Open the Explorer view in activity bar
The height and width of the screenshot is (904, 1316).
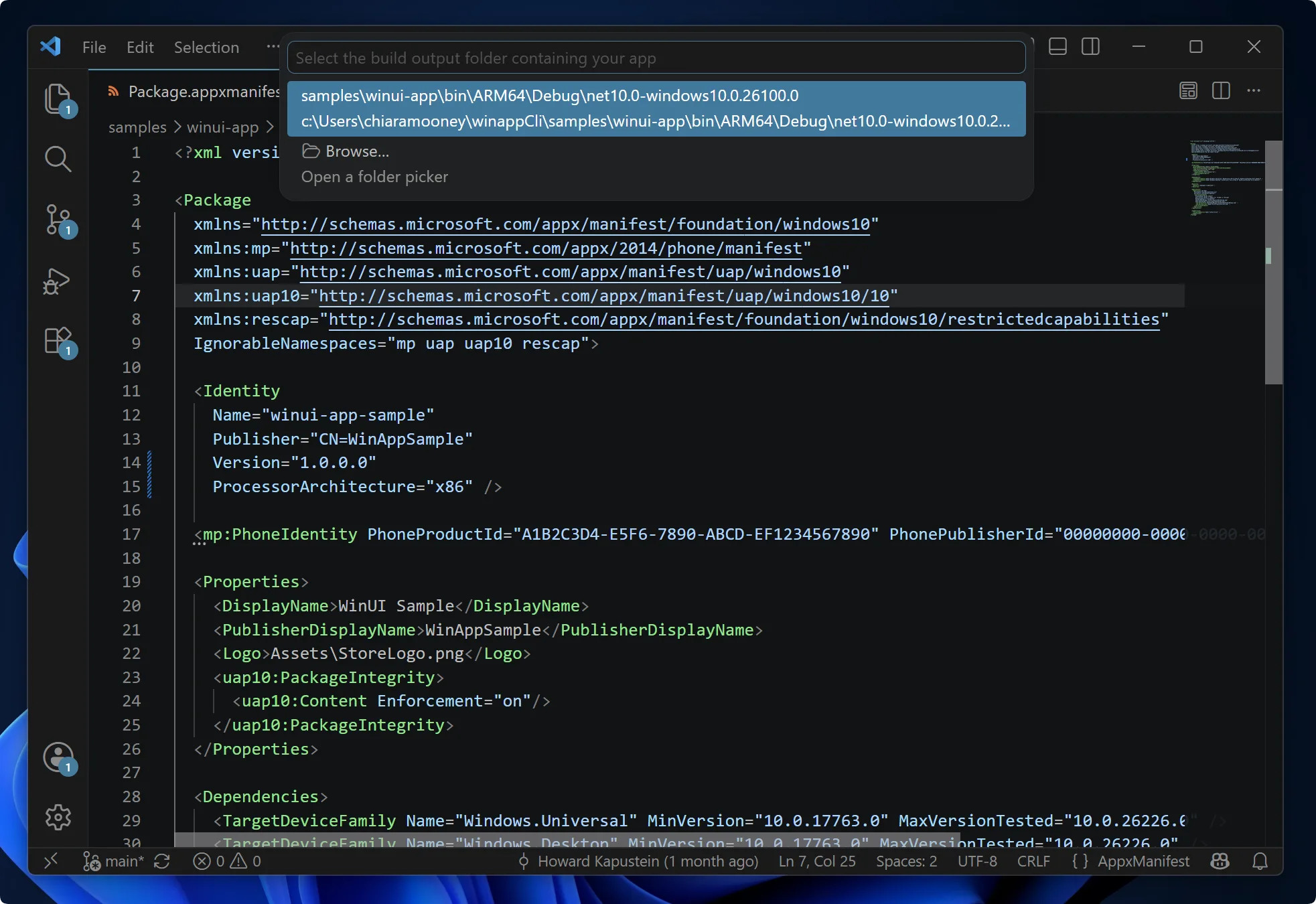58,99
